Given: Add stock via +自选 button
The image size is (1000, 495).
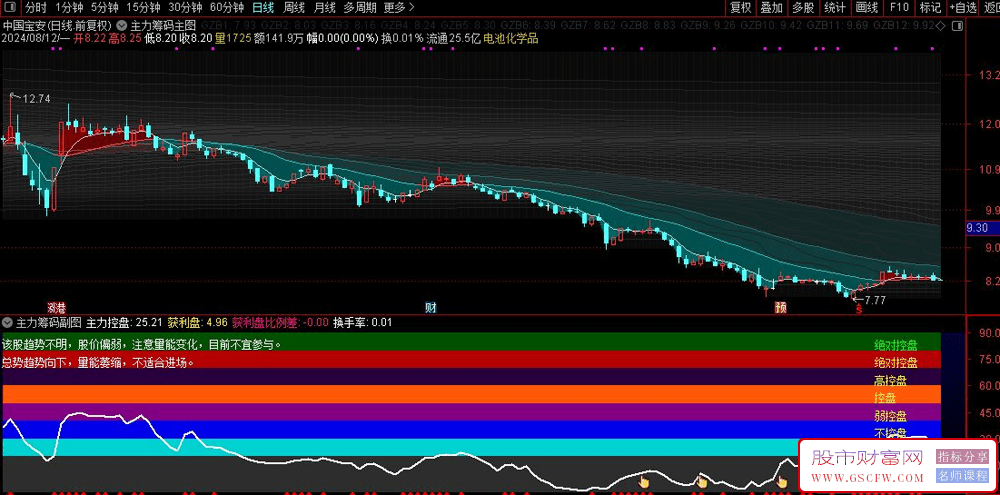Looking at the screenshot, I should [963, 8].
